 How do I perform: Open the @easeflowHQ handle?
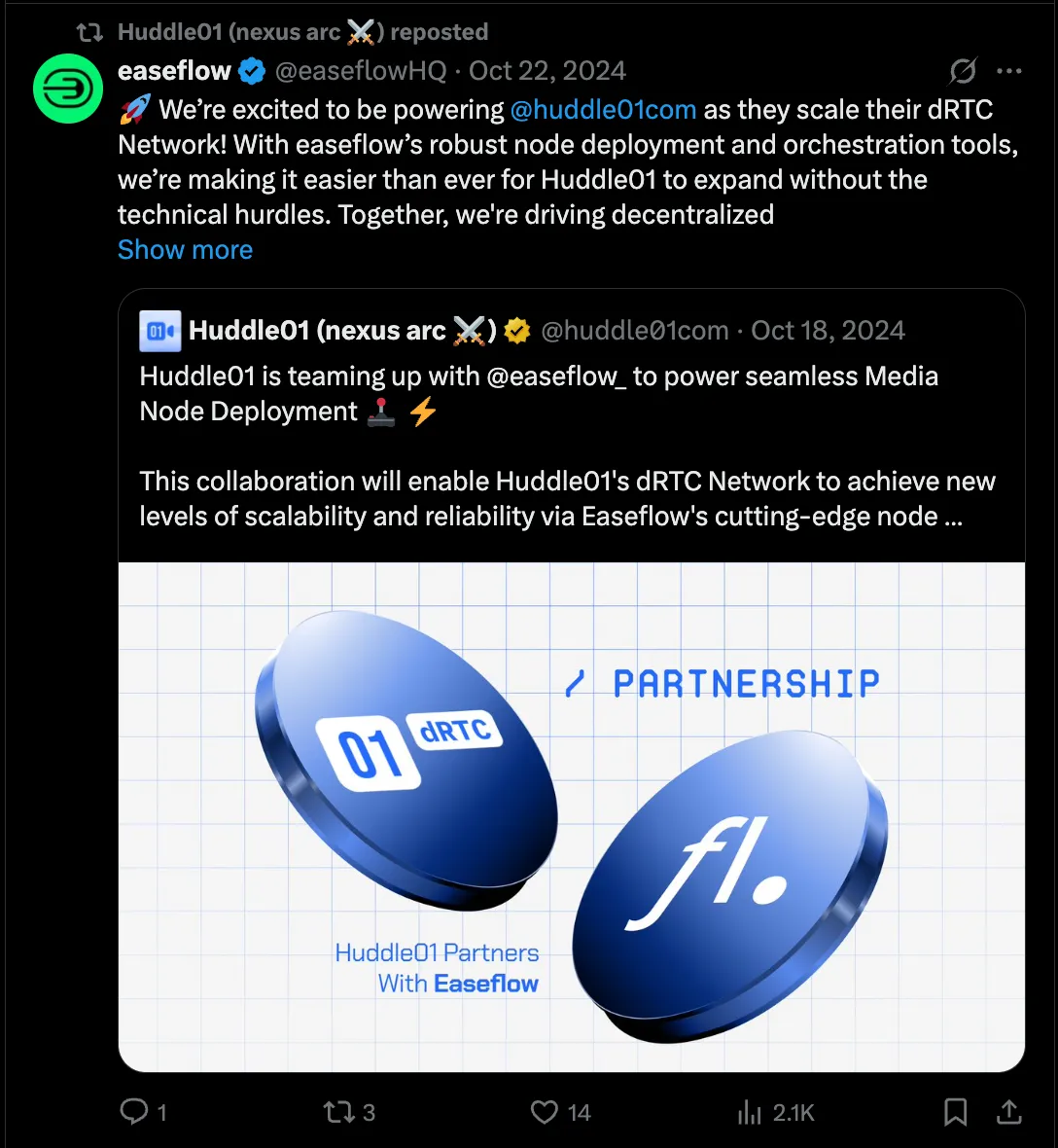coord(360,71)
